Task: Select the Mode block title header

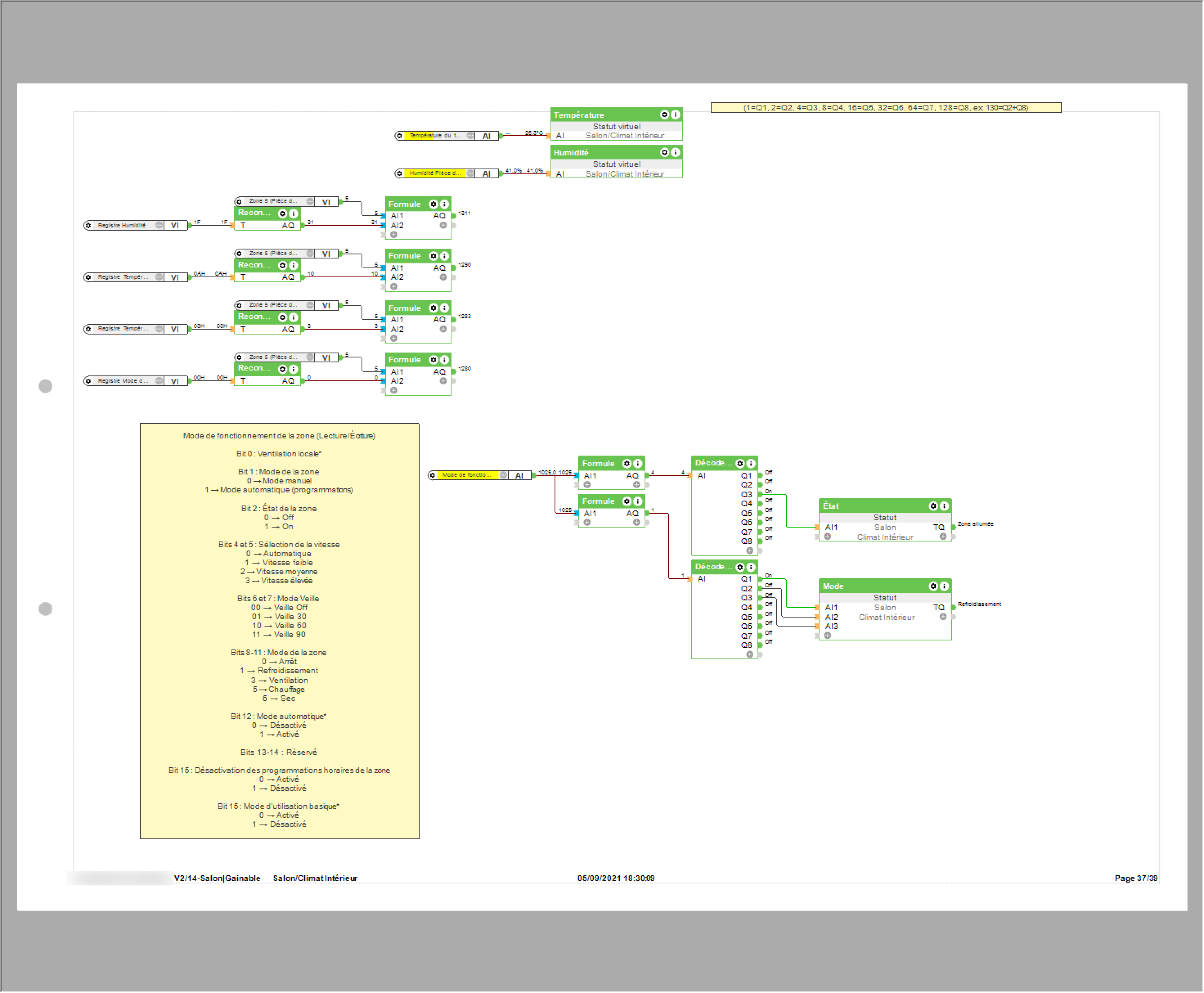Action: click(x=869, y=586)
